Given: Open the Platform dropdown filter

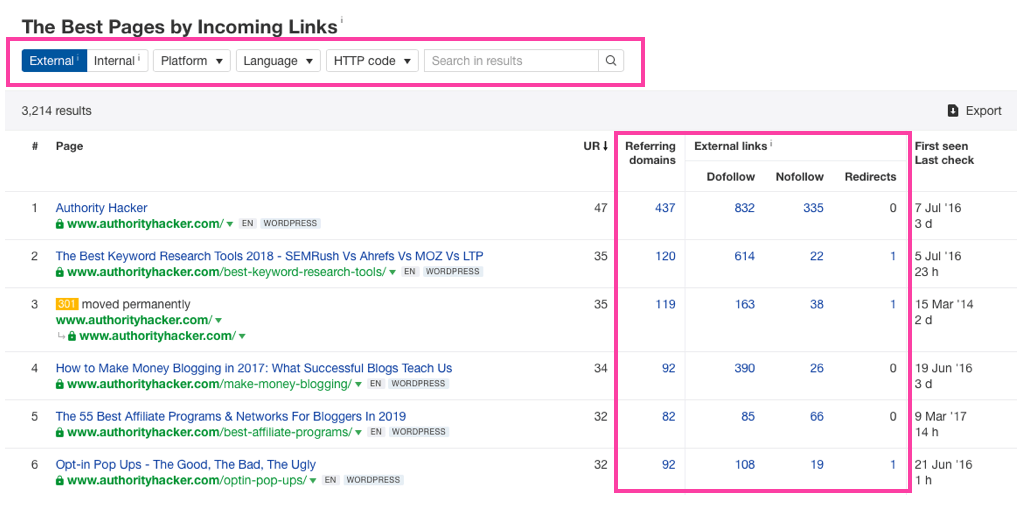Looking at the screenshot, I should [192, 61].
